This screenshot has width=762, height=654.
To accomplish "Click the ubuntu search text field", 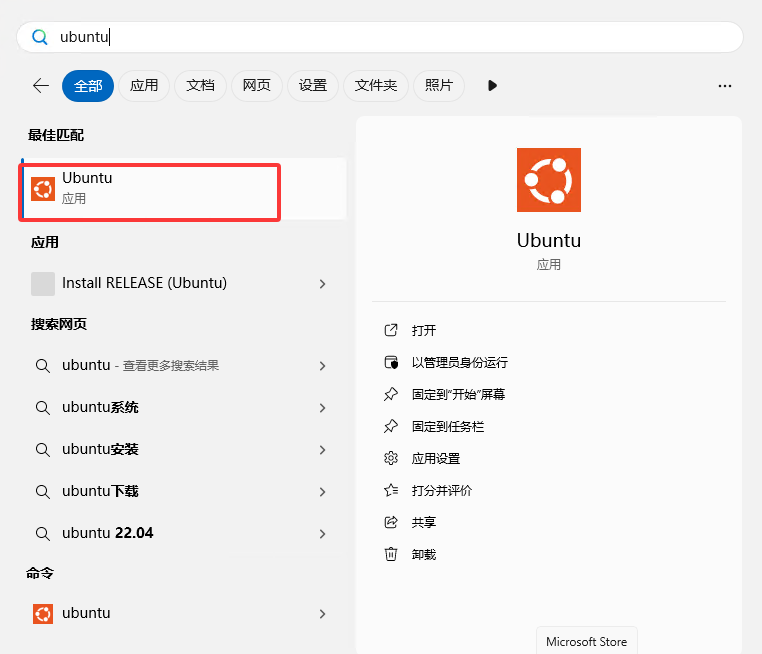I will (x=380, y=37).
